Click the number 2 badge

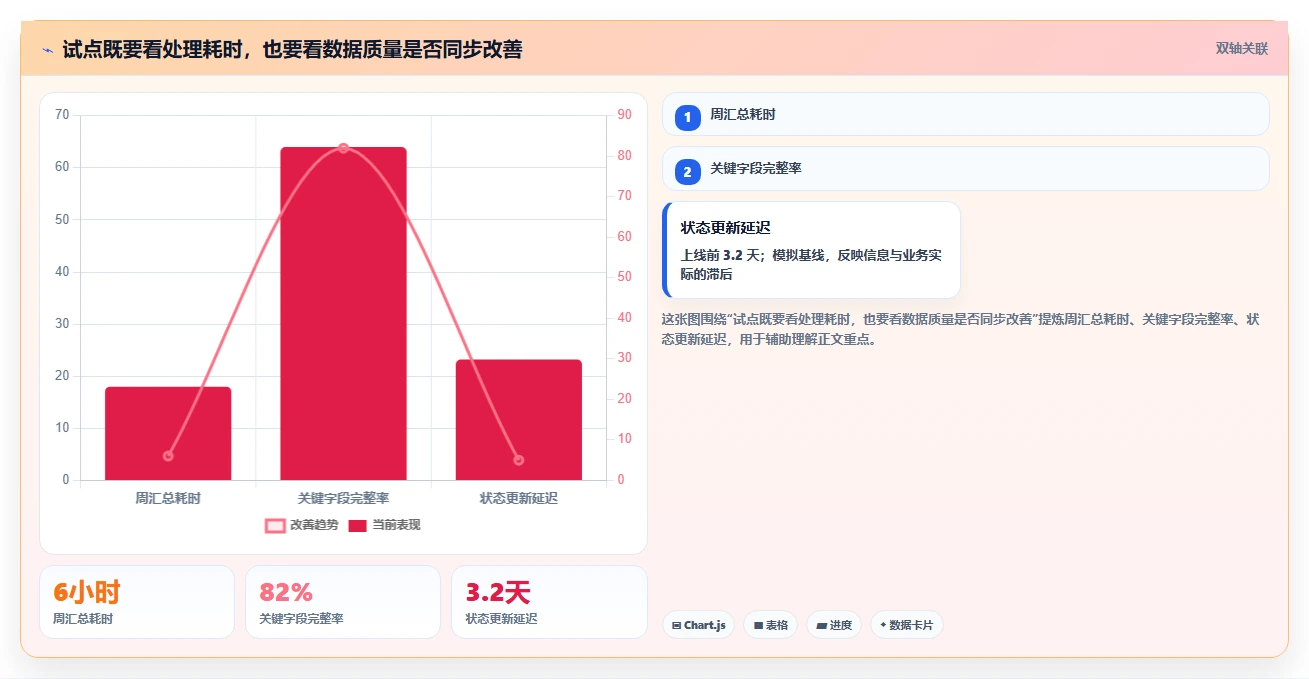(x=687, y=172)
